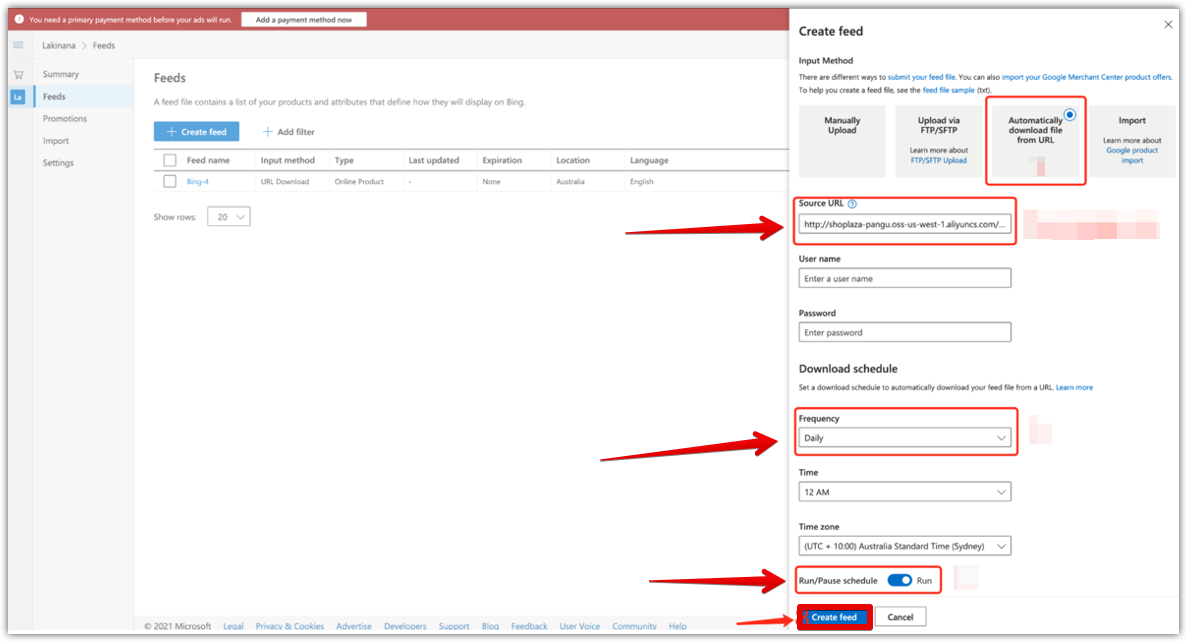This screenshot has height=642, width=1187.
Task: Click the Lakinana breadcrumb link
Action: pos(58,45)
